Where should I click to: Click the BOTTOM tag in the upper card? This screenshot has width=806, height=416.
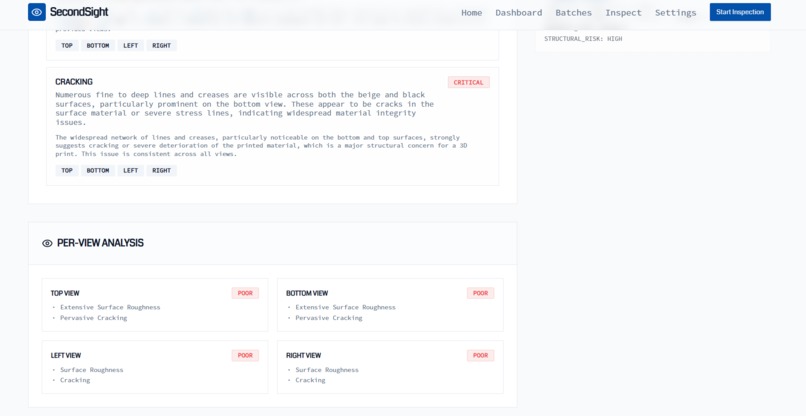pos(98,45)
